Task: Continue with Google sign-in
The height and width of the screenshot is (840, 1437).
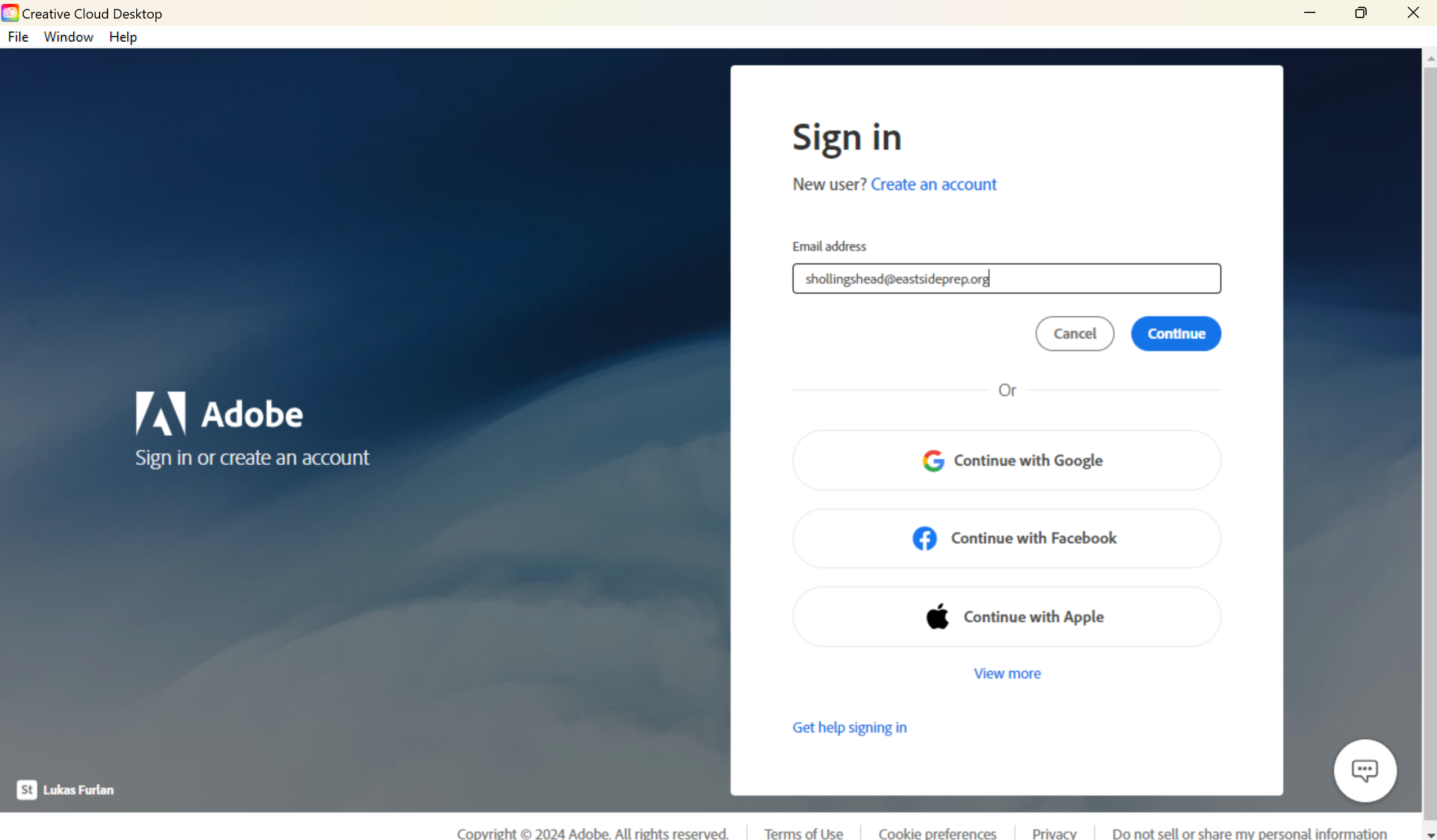Action: click(x=1006, y=460)
